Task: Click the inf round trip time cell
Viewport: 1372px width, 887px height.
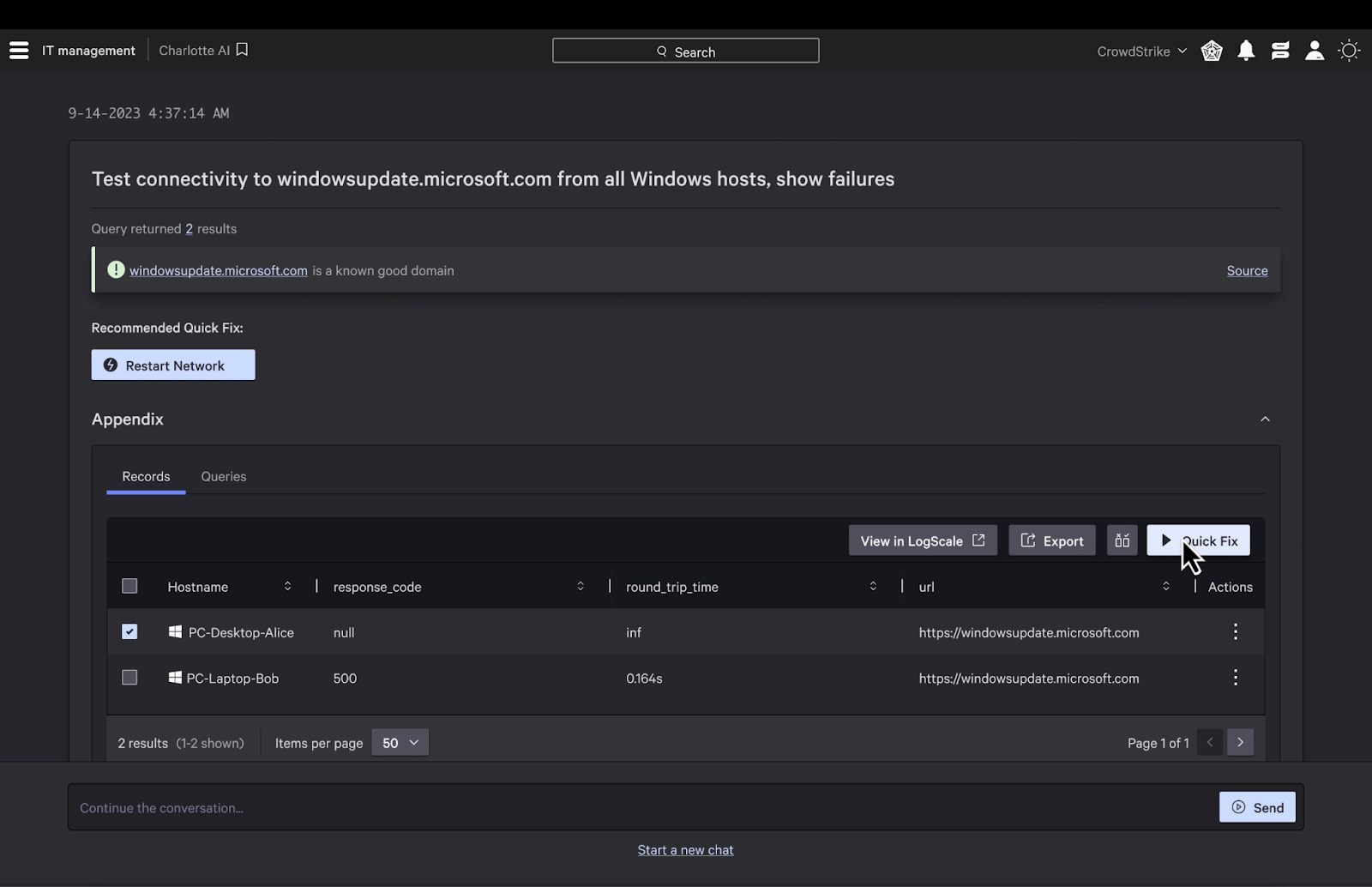Action: 634,632
